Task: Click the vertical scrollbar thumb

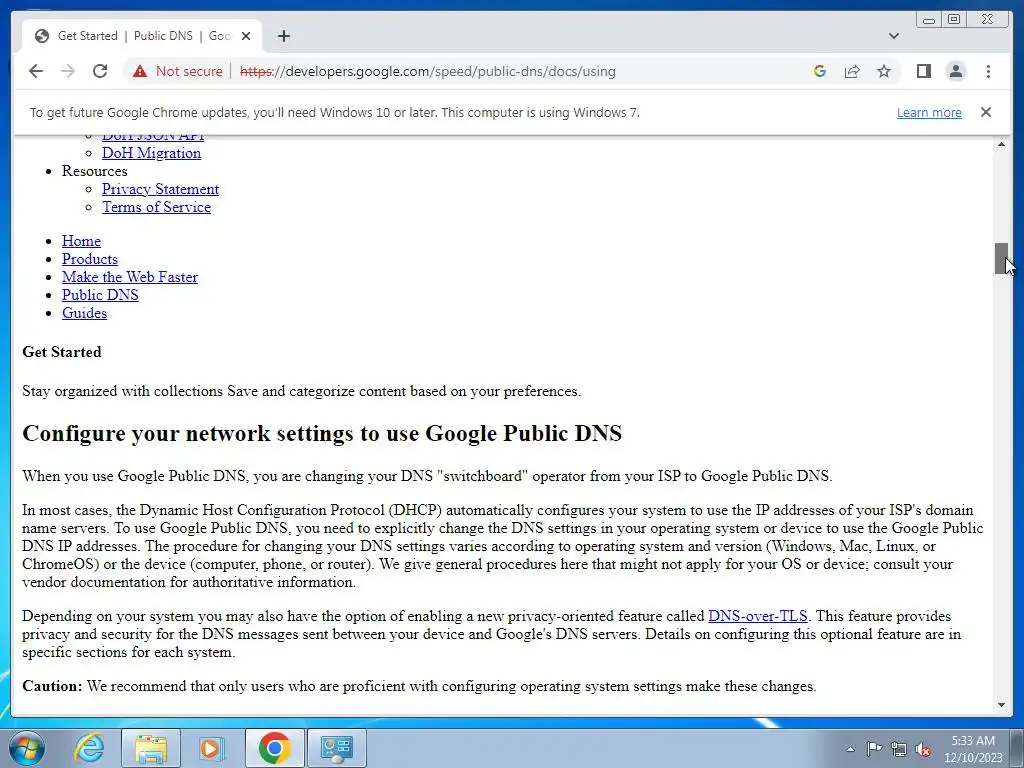Action: pos(1001,259)
